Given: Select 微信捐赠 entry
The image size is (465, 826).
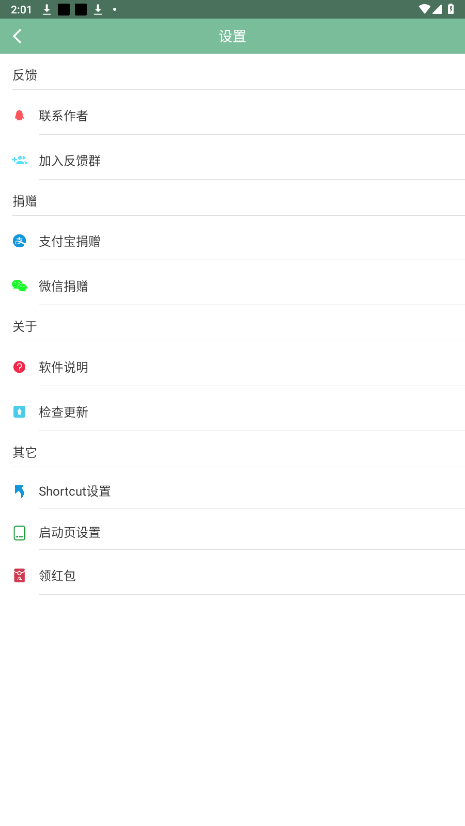Looking at the screenshot, I should (232, 286).
